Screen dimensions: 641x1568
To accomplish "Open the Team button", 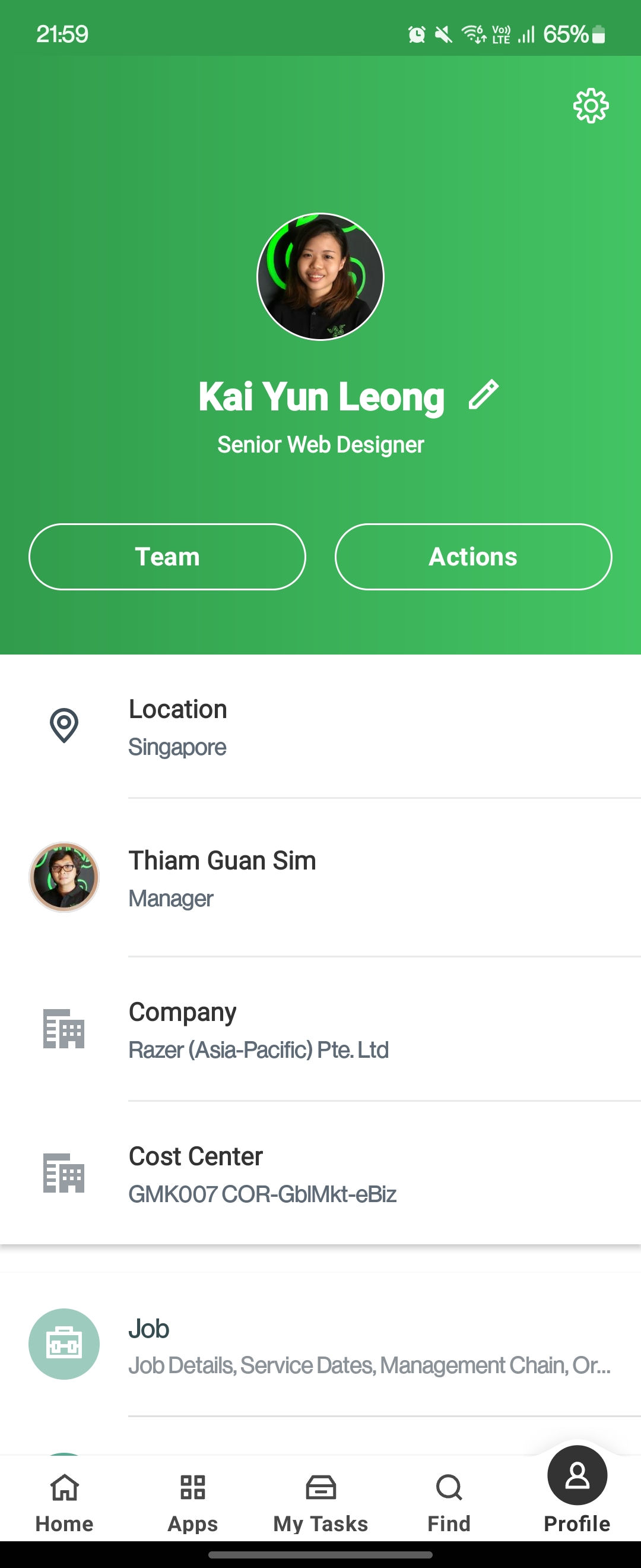I will tap(167, 557).
